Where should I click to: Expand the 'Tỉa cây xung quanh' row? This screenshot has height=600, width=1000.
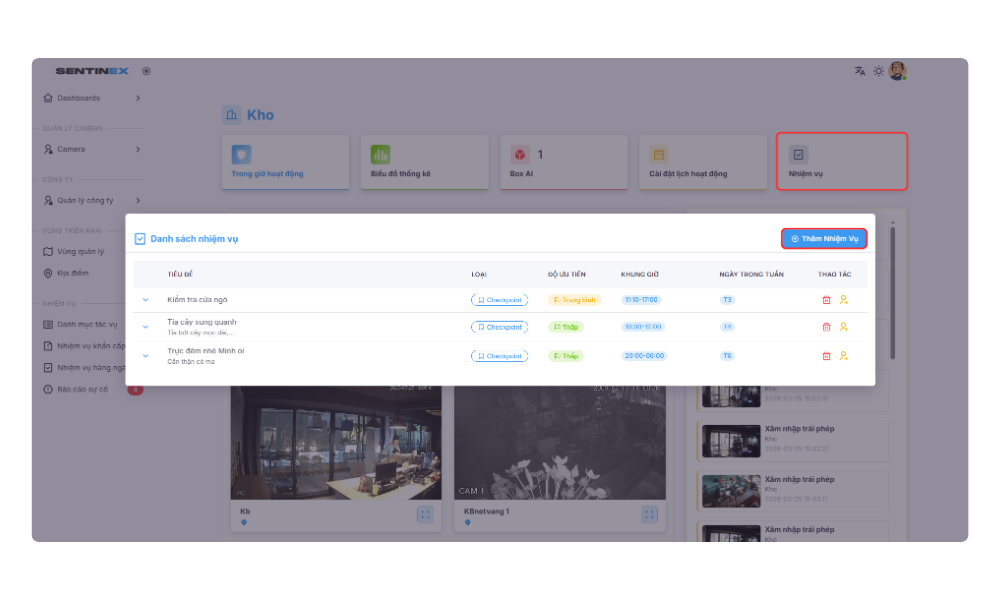[145, 327]
